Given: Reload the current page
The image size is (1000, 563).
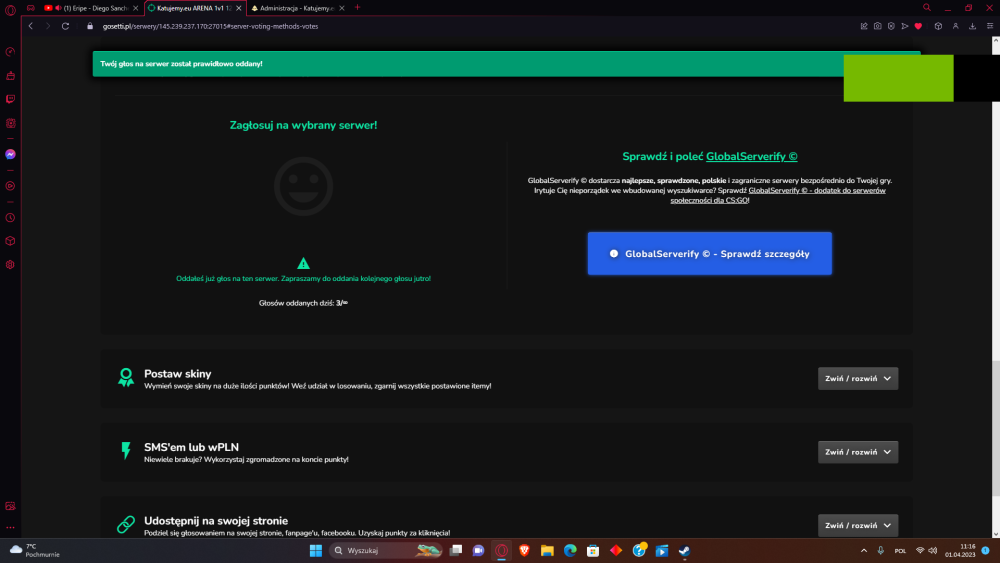Looking at the screenshot, I should 65,26.
